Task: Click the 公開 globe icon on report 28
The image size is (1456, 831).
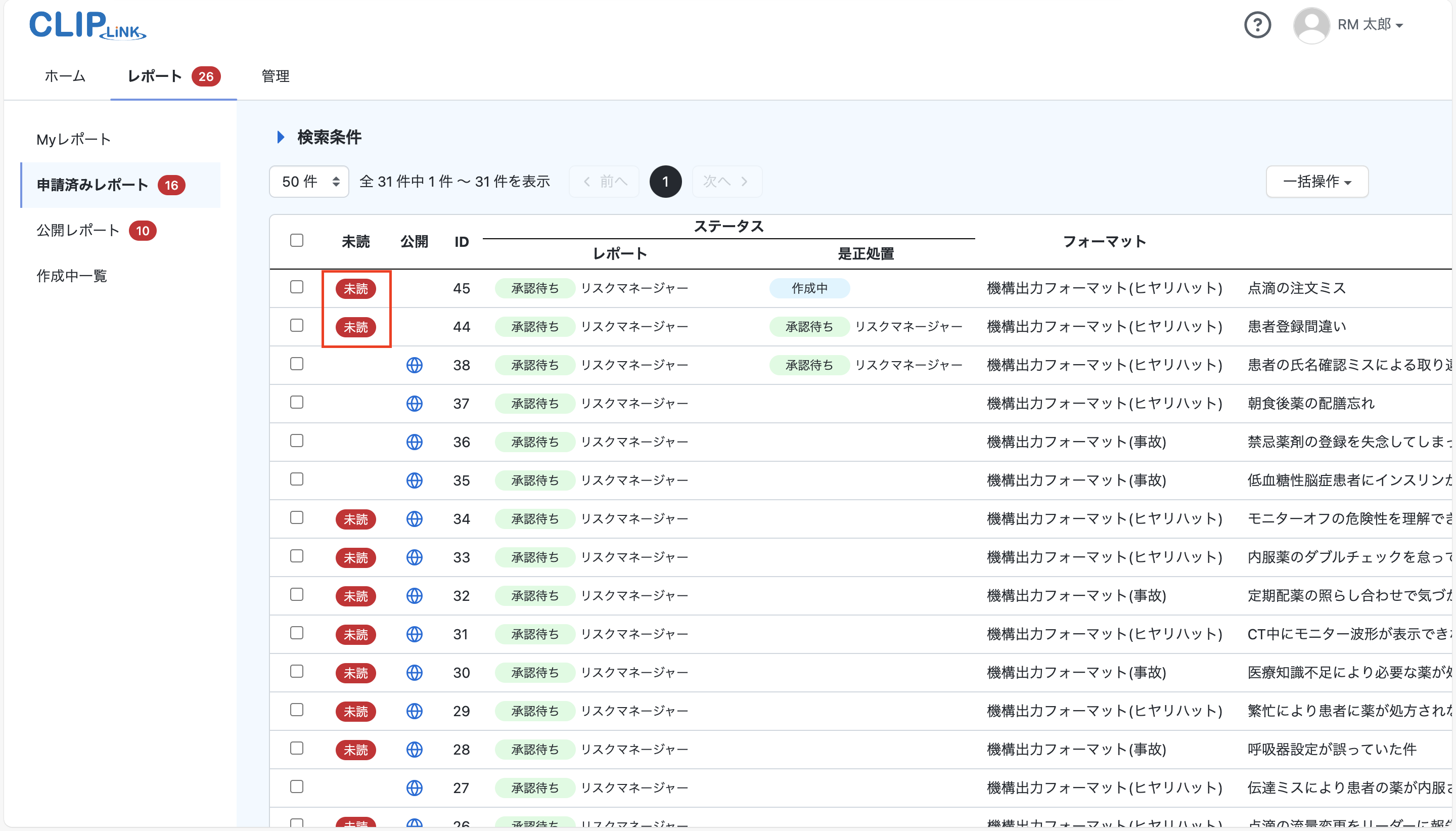Action: [x=415, y=749]
